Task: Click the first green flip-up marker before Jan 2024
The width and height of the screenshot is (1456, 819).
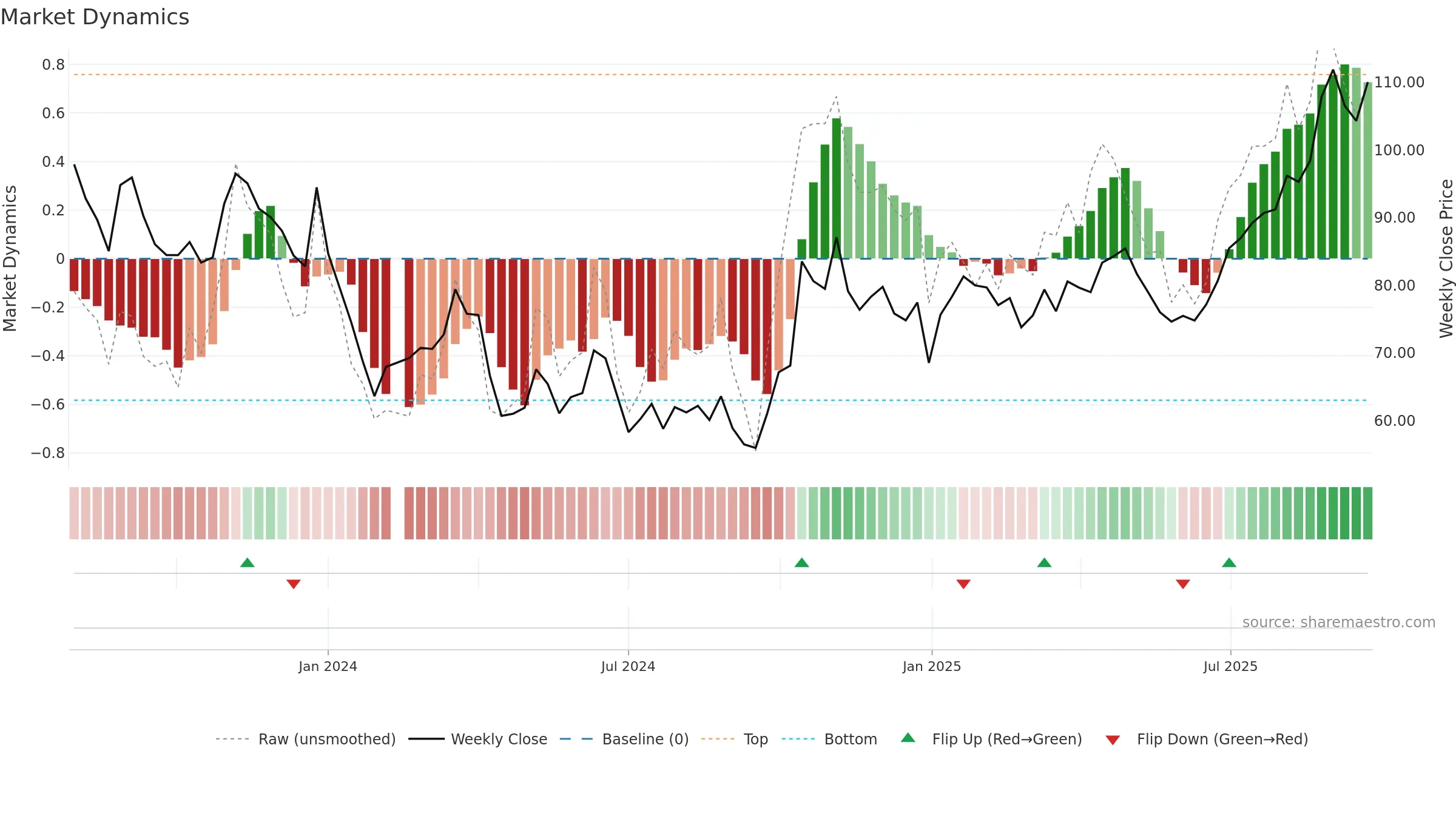Action: click(248, 562)
